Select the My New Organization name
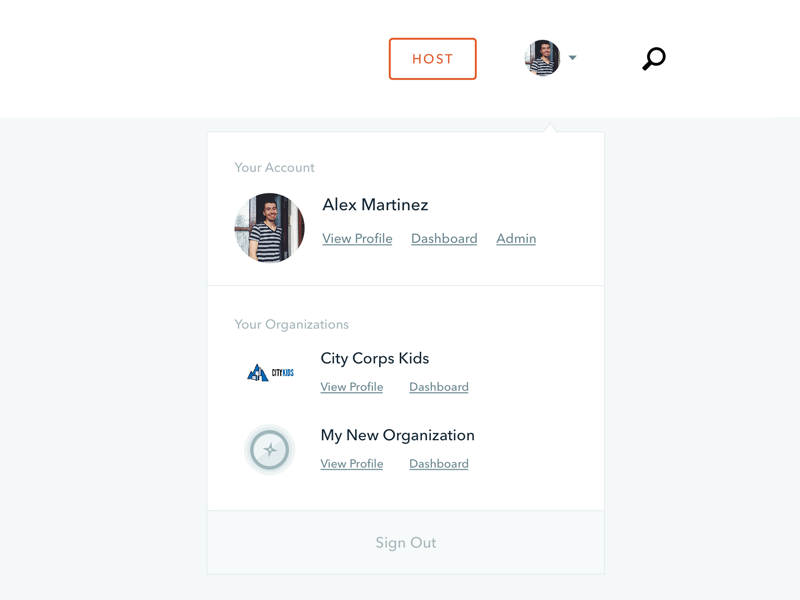 (397, 435)
